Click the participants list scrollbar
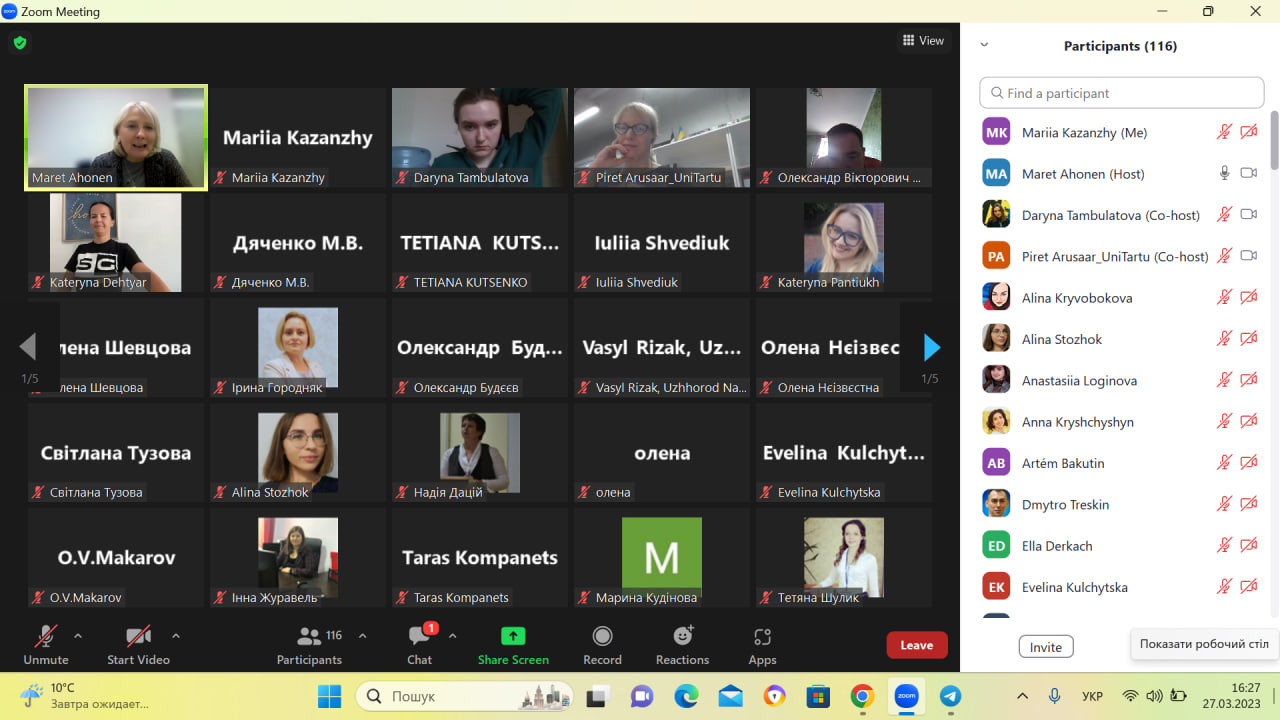The image size is (1280, 720). point(1274,140)
